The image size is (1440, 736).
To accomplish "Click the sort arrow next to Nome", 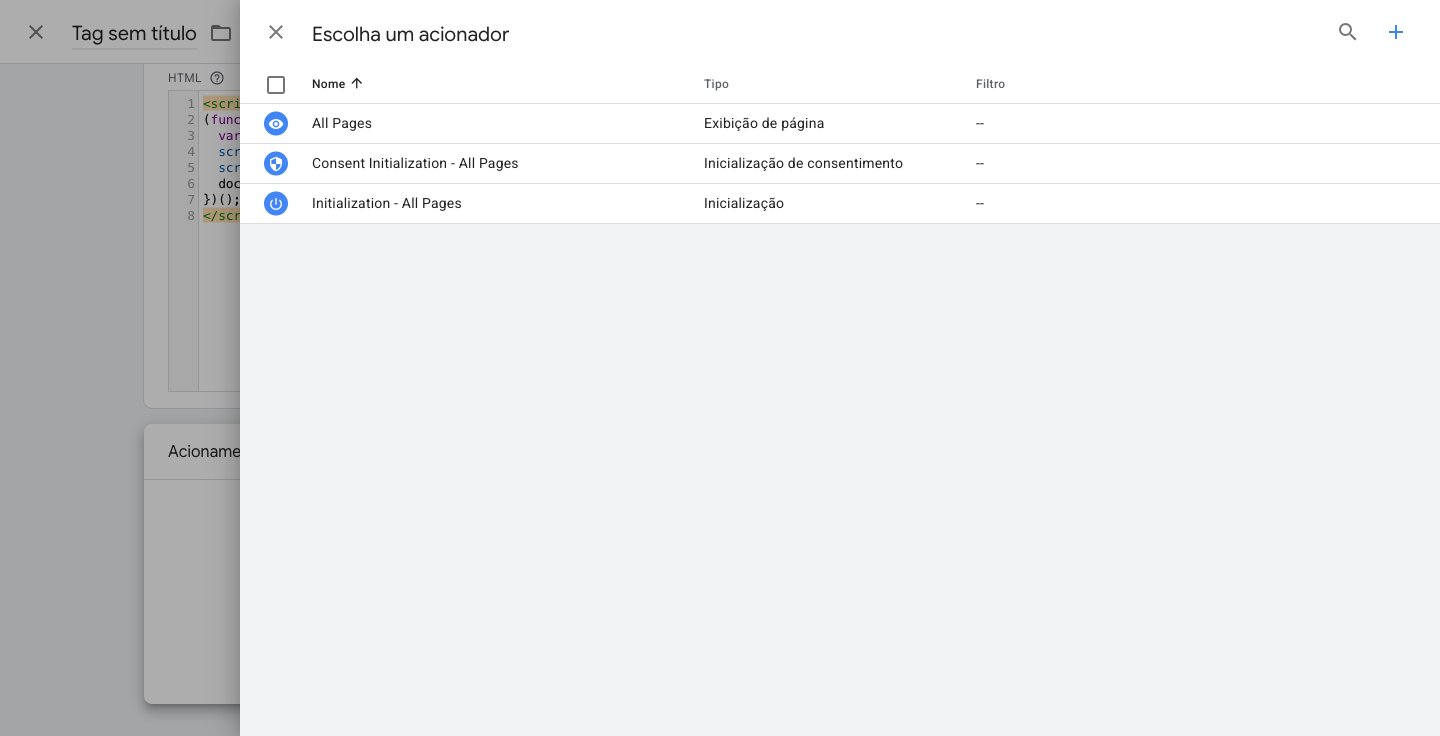I will [357, 84].
